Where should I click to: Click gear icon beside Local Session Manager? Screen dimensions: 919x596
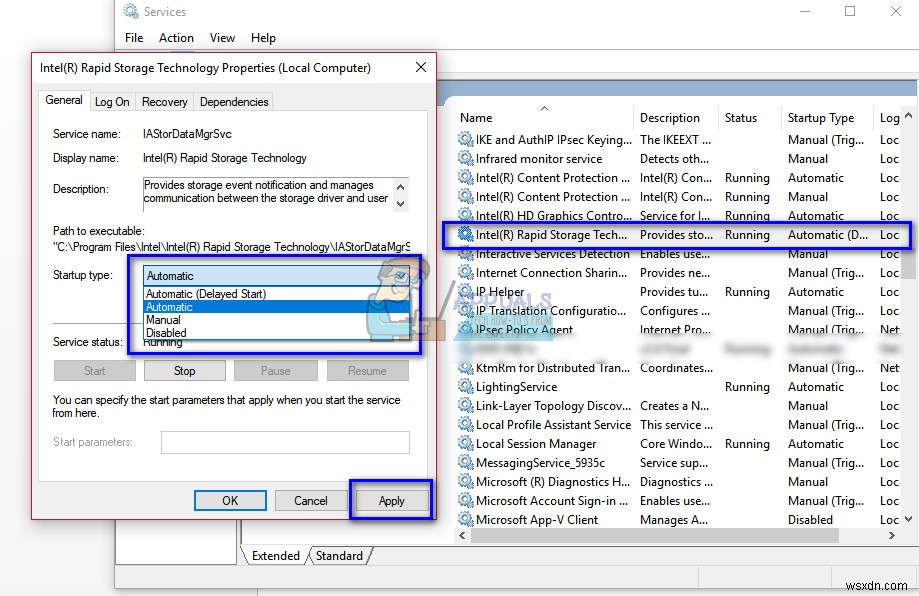[465, 444]
